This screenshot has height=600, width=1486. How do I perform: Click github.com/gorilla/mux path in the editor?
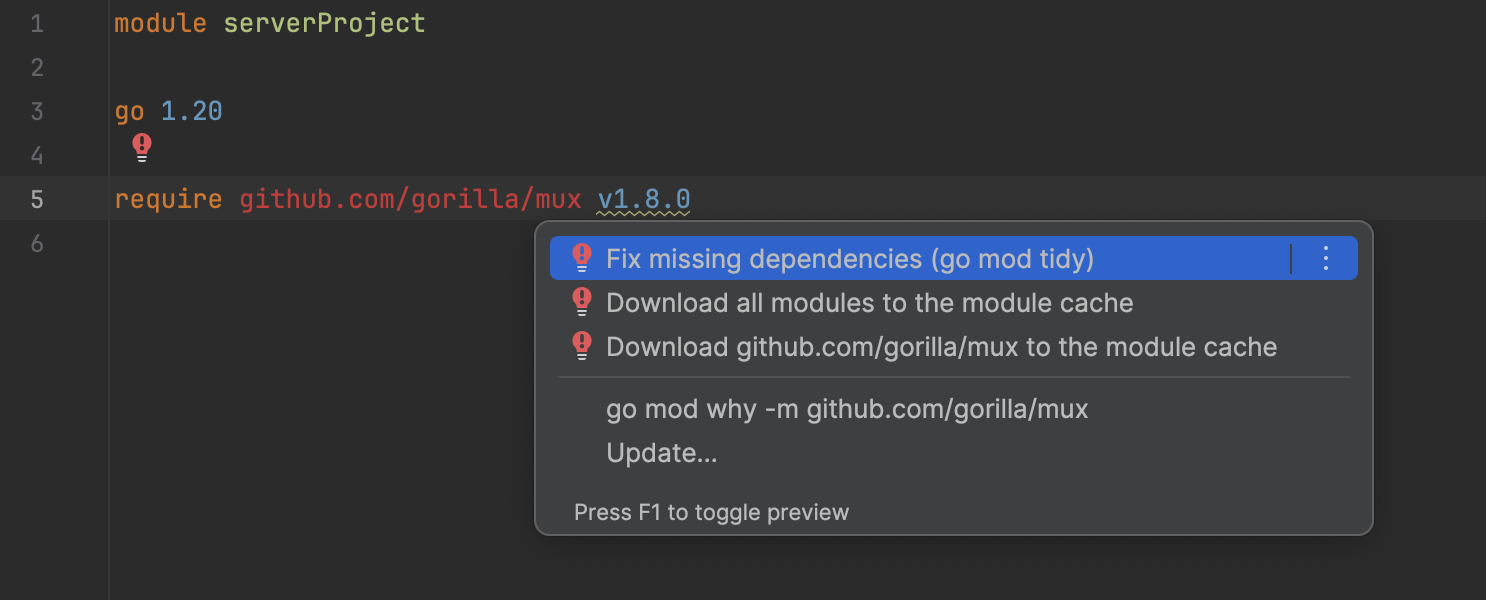point(410,199)
